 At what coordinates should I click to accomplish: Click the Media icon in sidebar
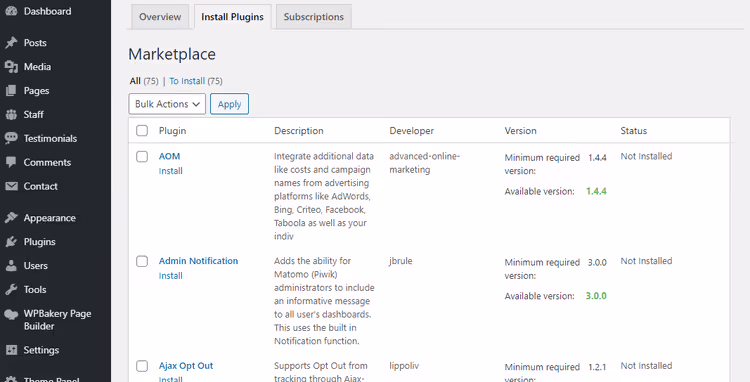click(x=11, y=66)
